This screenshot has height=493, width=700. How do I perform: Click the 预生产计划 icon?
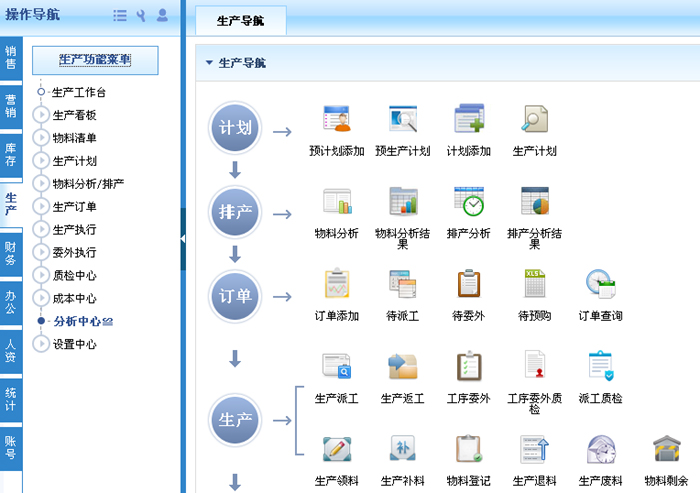tap(402, 119)
